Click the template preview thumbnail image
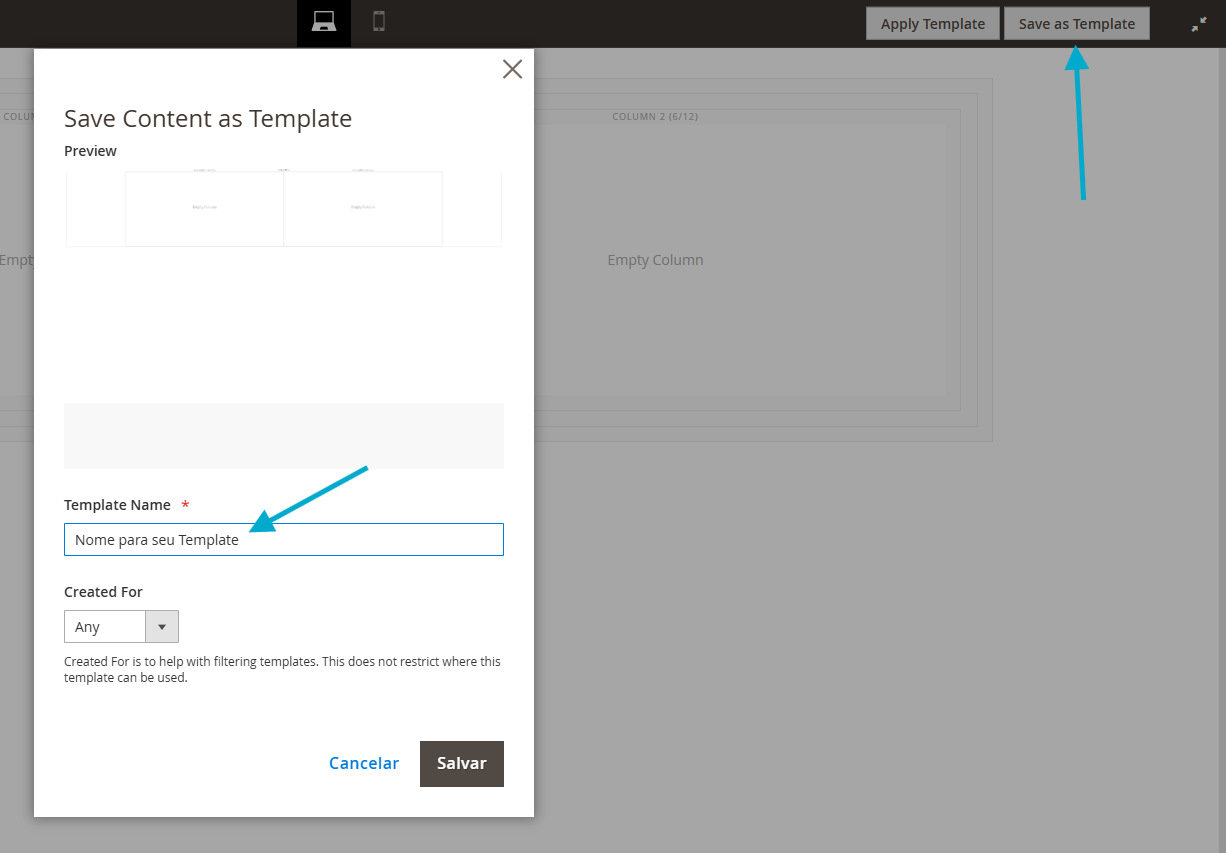Screen dimensions: 1226x853 [284, 208]
